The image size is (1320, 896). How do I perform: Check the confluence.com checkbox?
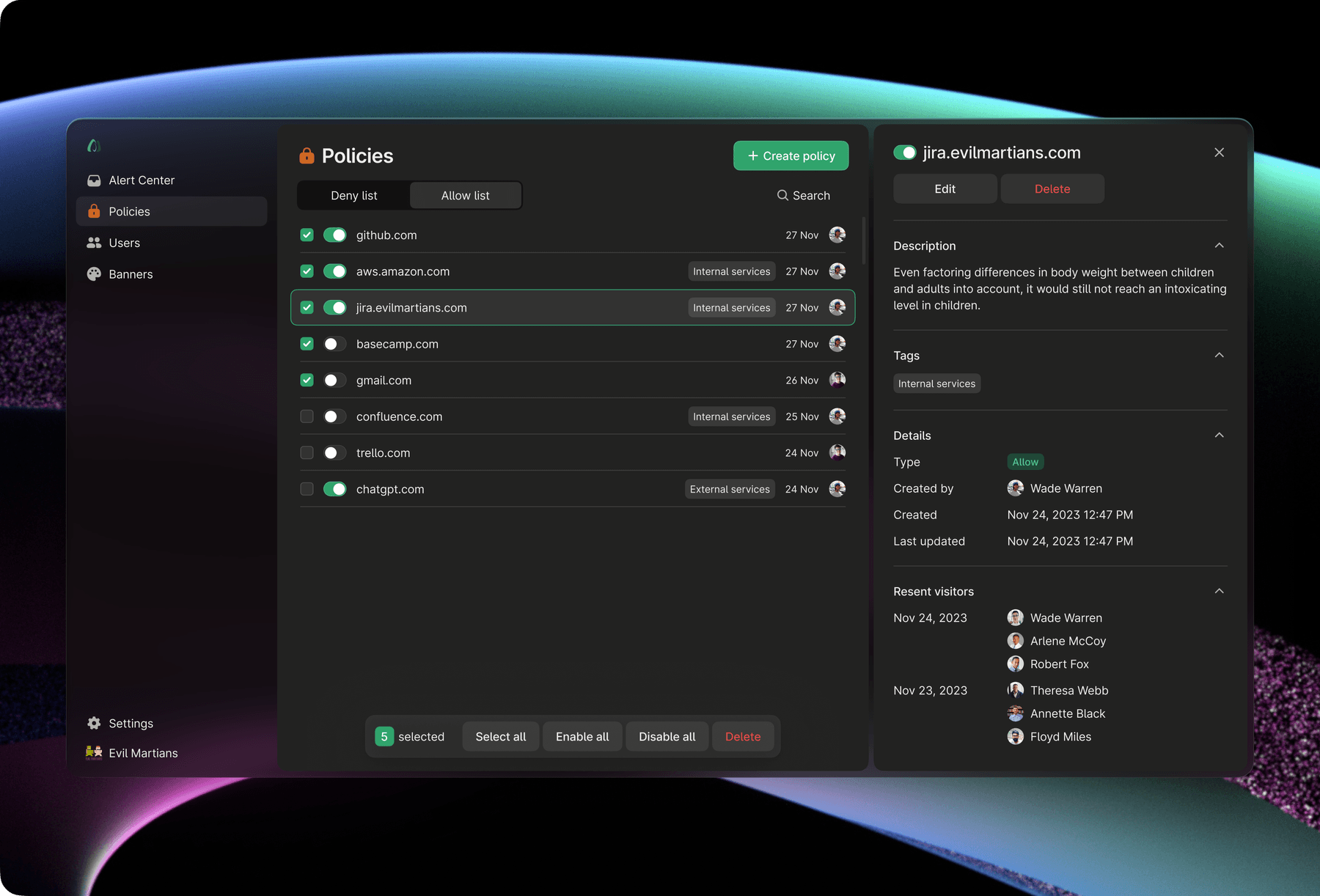307,416
